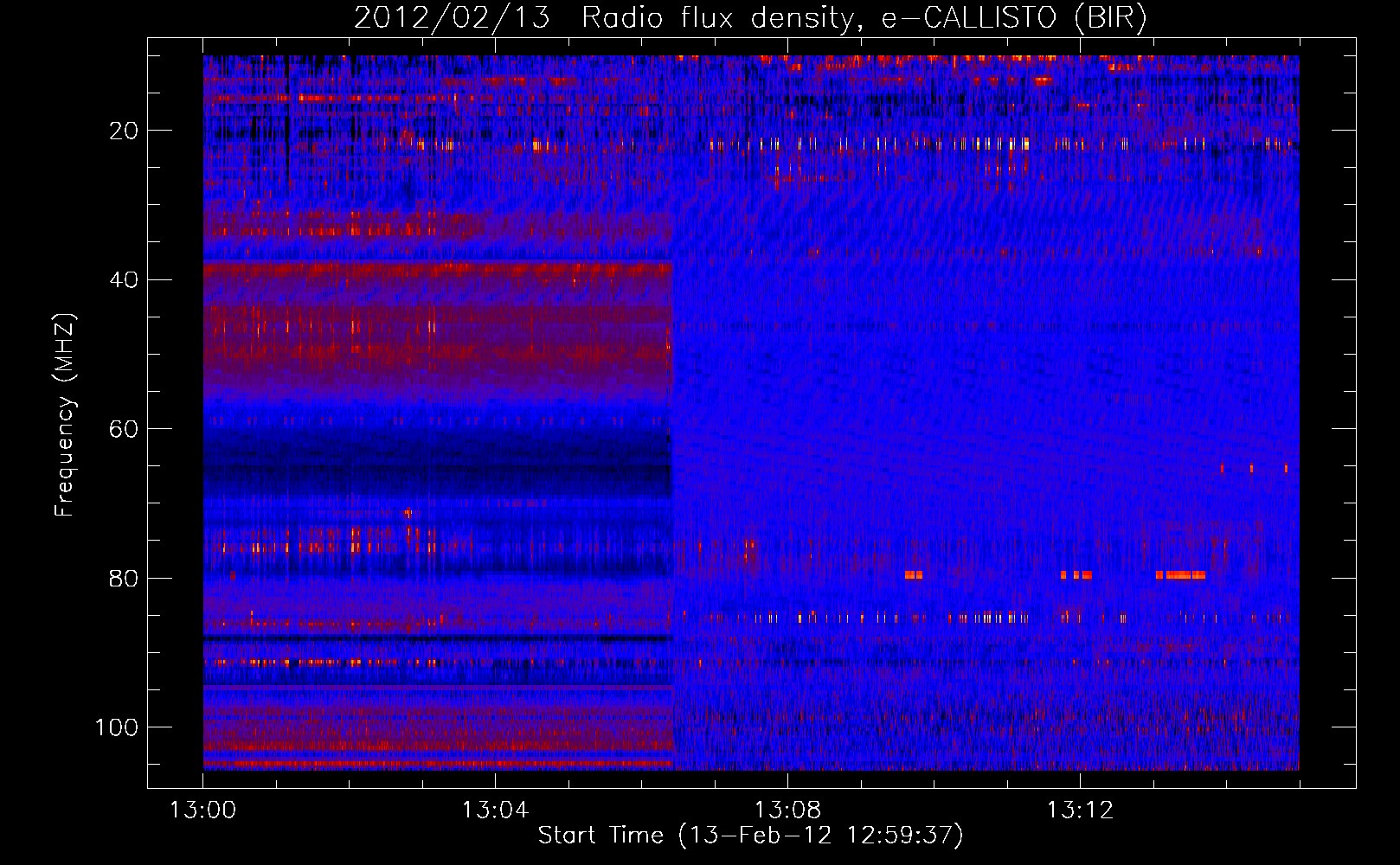1400x865 pixels.
Task: Click the "60" frequency tick label
Action: [124, 430]
